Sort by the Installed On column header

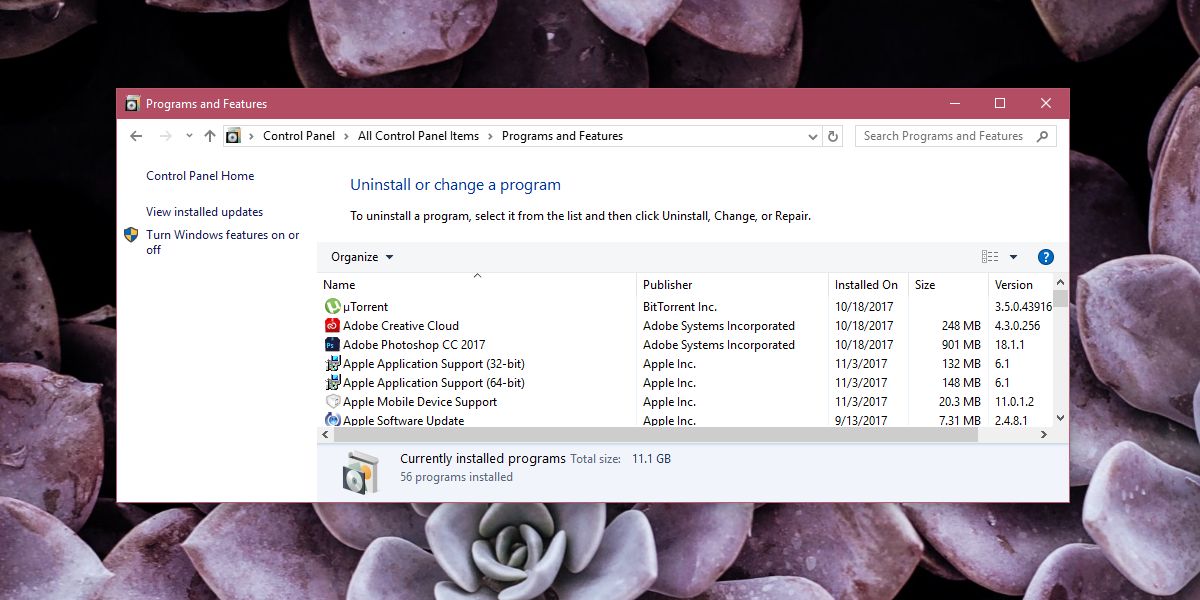coord(868,285)
